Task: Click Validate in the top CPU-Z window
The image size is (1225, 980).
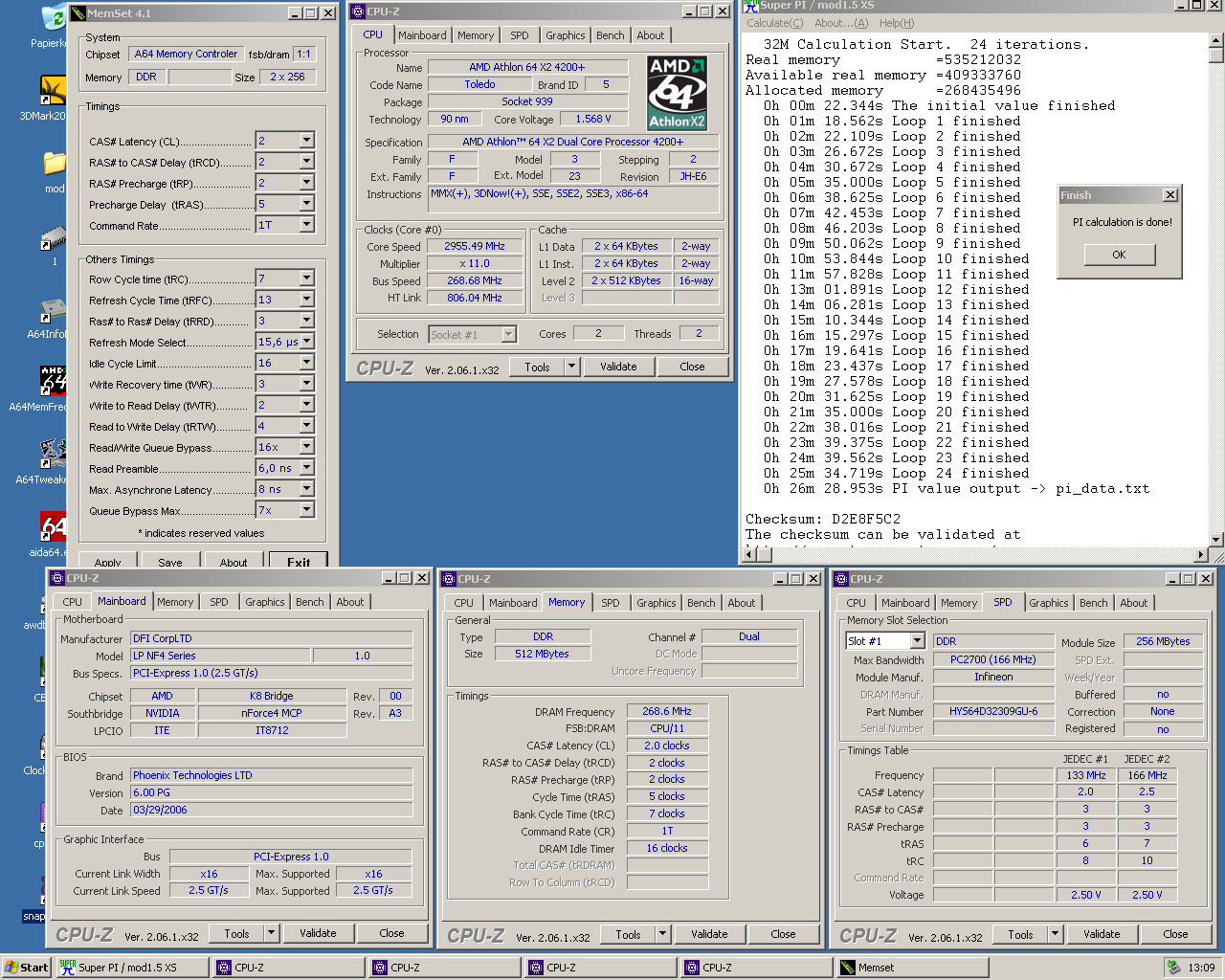Action: [618, 367]
